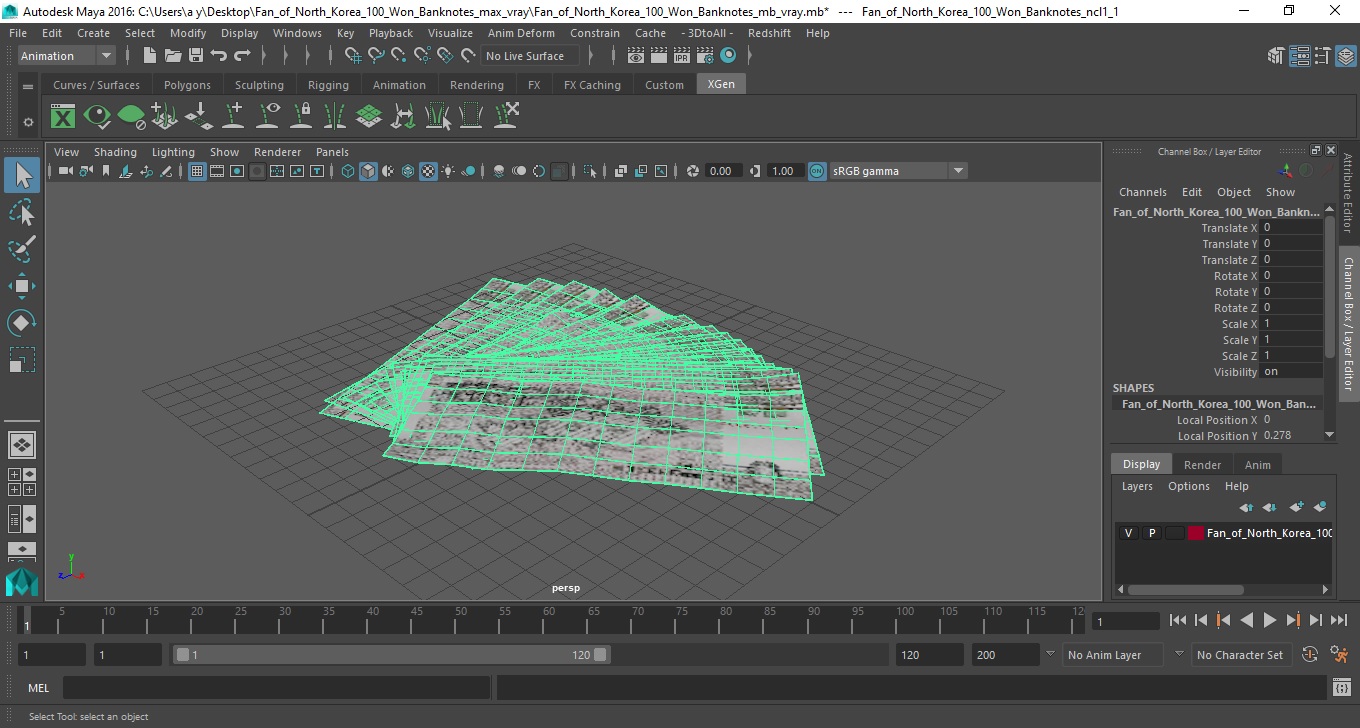Viewport: 1360px width, 728px height.
Task: Switch to the Render layer tab
Action: click(1202, 465)
